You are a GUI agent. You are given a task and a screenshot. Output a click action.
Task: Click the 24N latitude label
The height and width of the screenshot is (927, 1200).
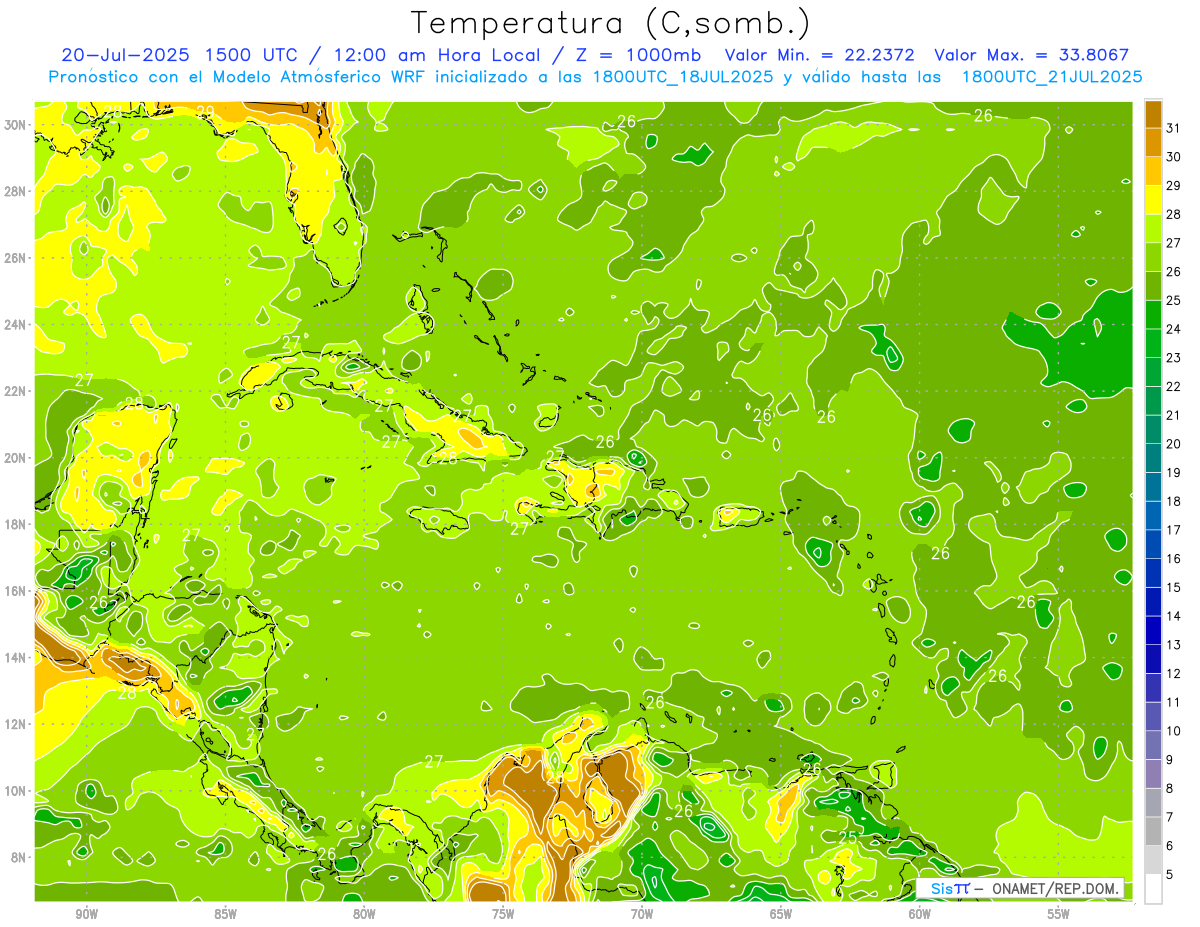coord(16,325)
